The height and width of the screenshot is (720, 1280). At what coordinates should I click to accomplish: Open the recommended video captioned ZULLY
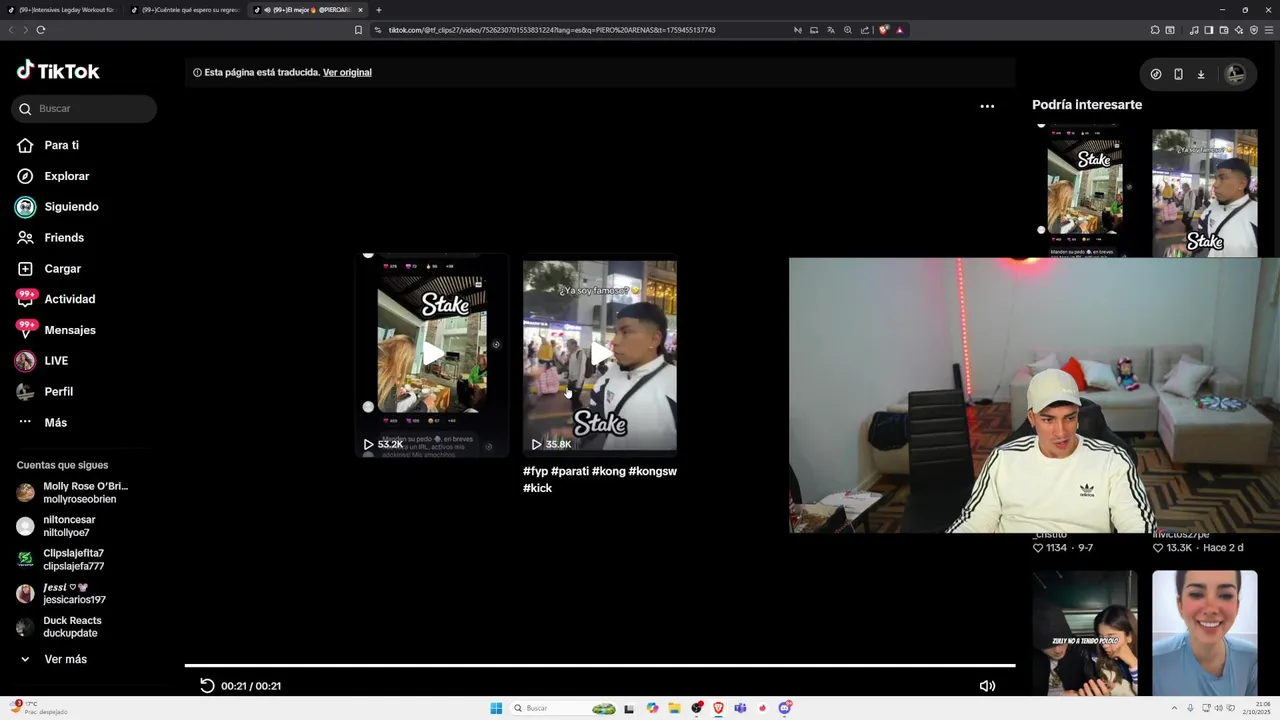pos(1085,632)
